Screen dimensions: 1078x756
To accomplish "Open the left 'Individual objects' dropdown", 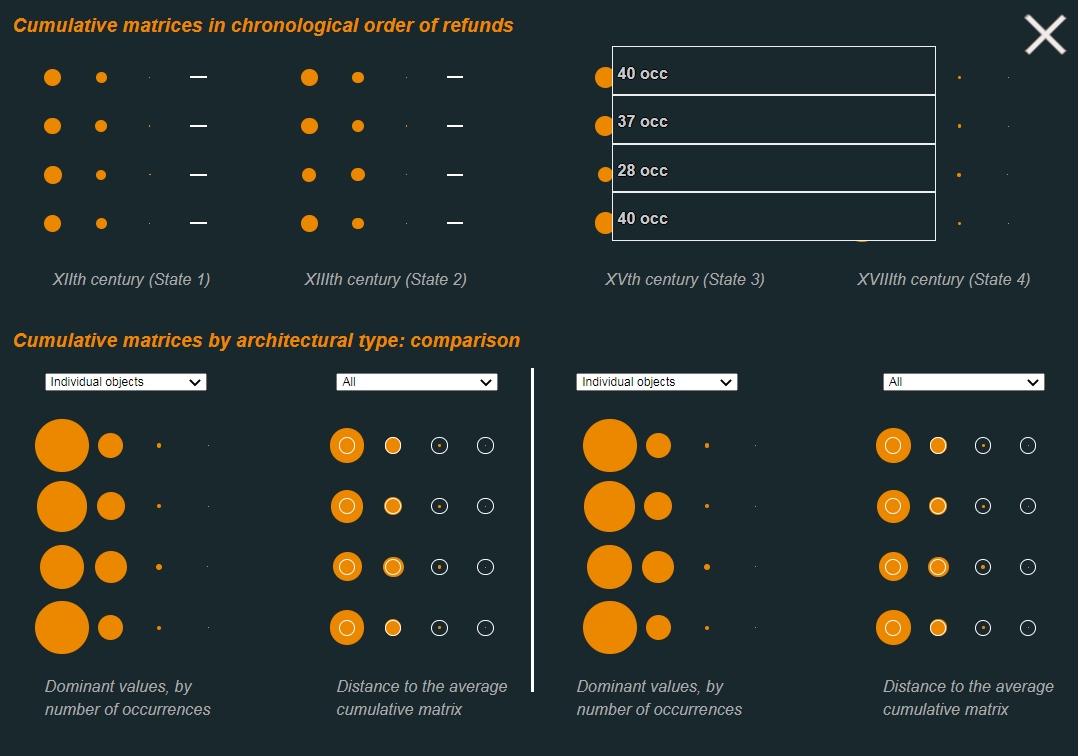I will coord(126,382).
